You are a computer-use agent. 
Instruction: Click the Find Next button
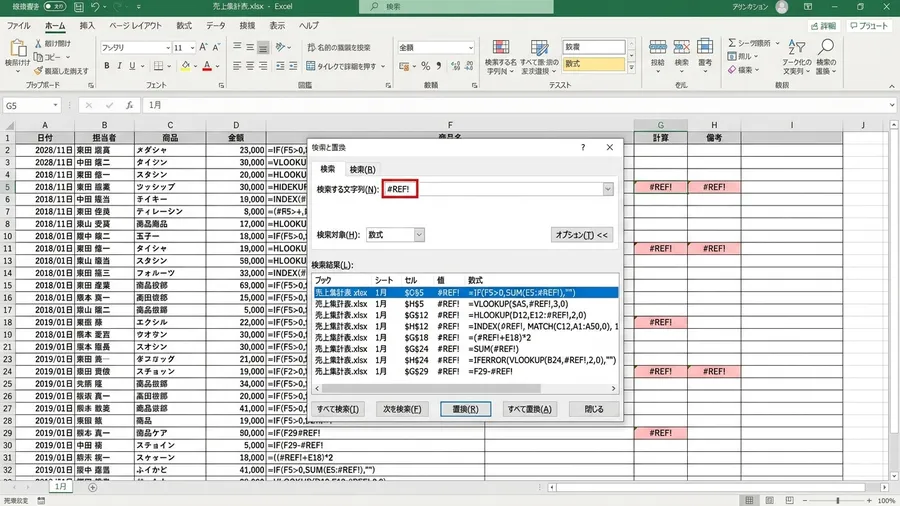coord(402,409)
